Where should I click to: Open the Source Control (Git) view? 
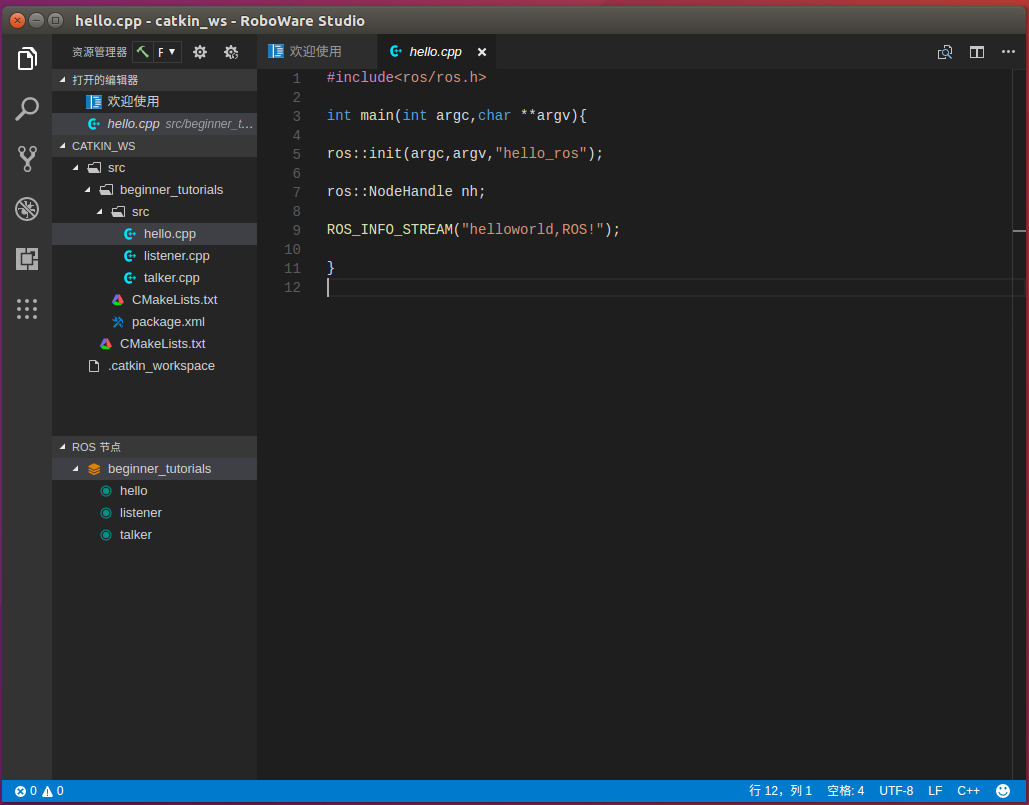27,158
